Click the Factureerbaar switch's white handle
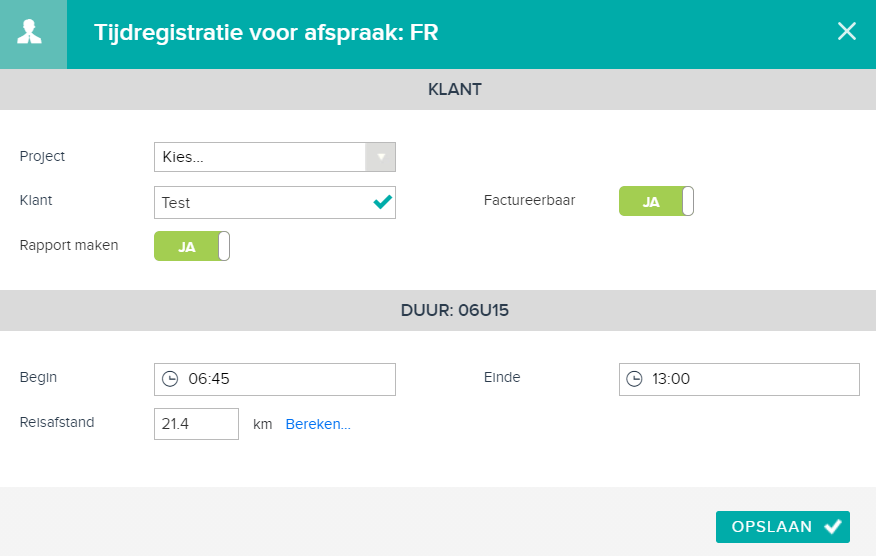876x556 pixels. coord(688,201)
